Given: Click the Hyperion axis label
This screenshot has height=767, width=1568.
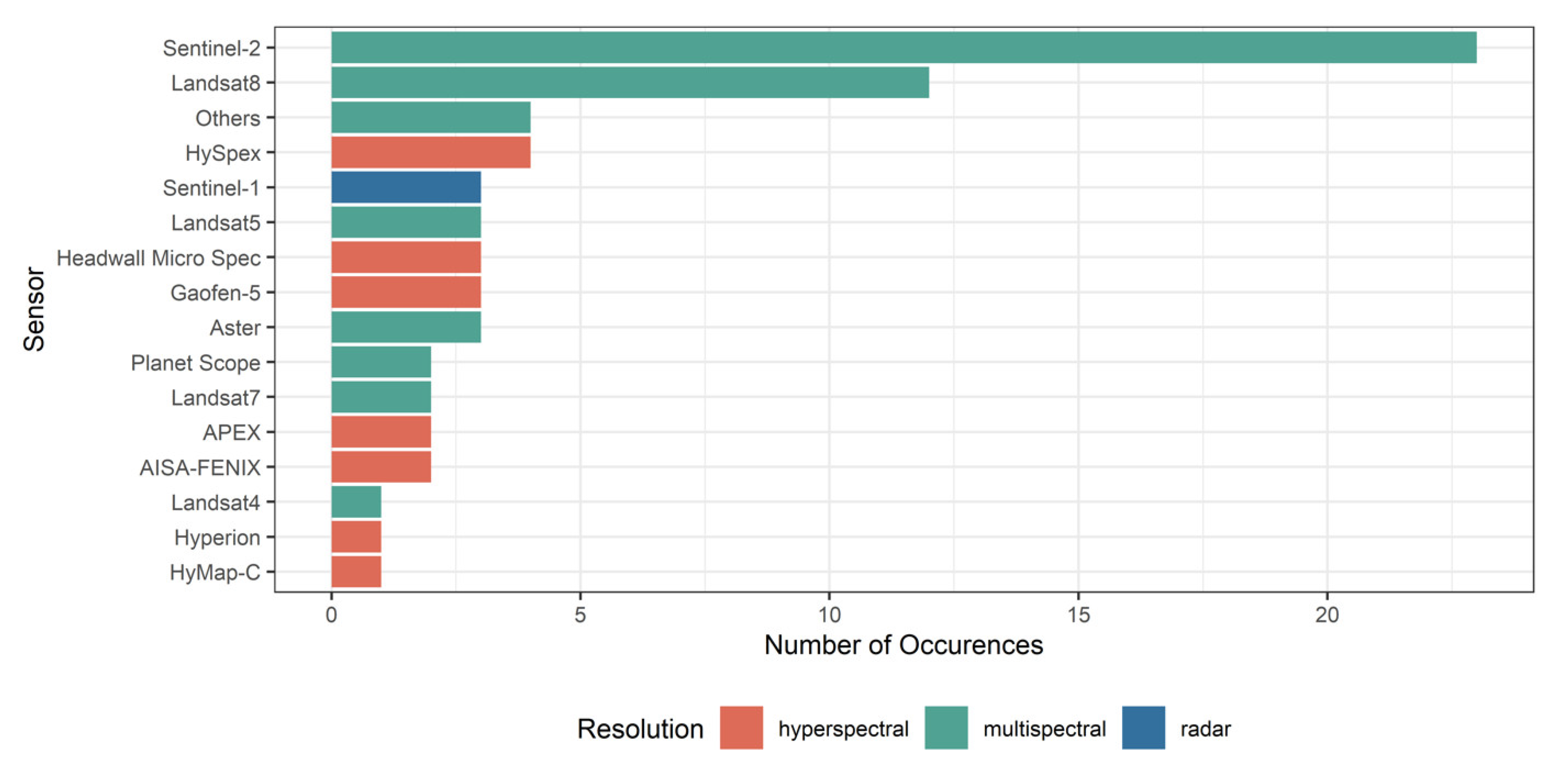Looking at the screenshot, I should (217, 538).
